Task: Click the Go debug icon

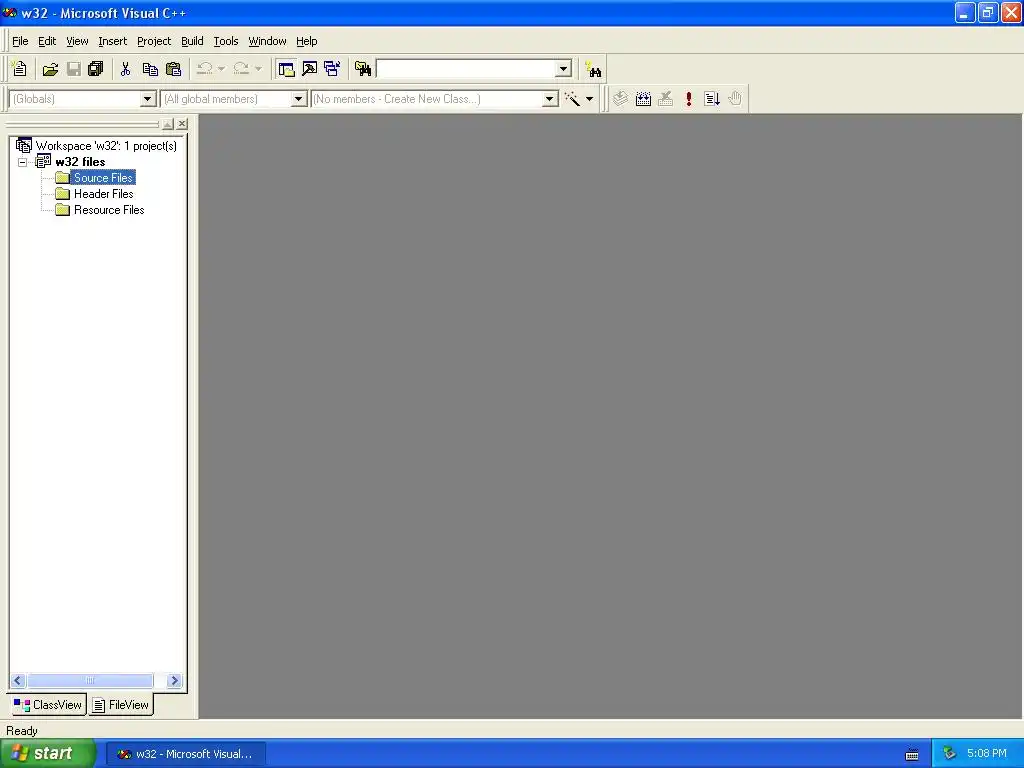Action: click(712, 99)
